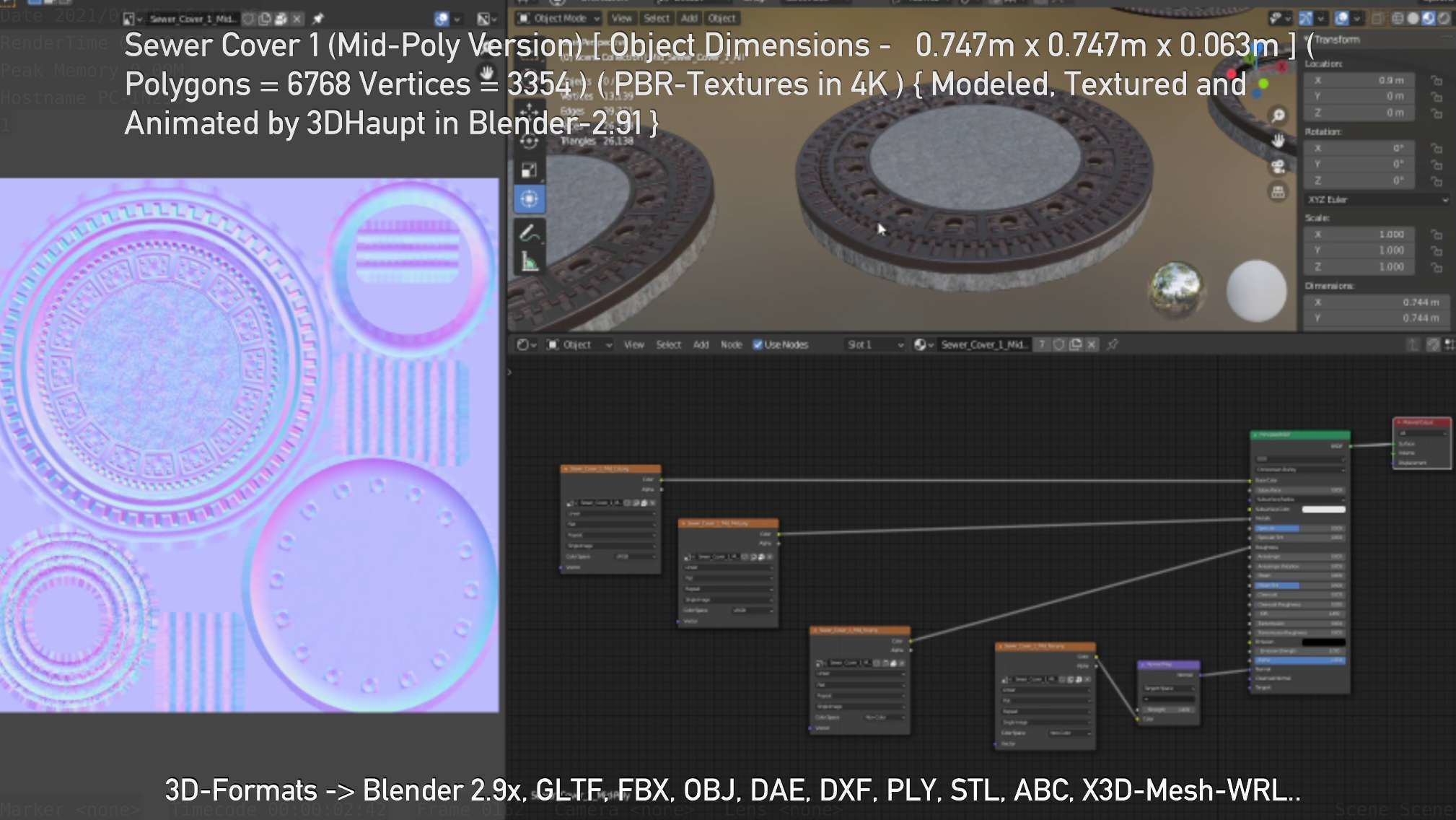Pin the image in image editor header
The image size is (1456, 820).
317,19
